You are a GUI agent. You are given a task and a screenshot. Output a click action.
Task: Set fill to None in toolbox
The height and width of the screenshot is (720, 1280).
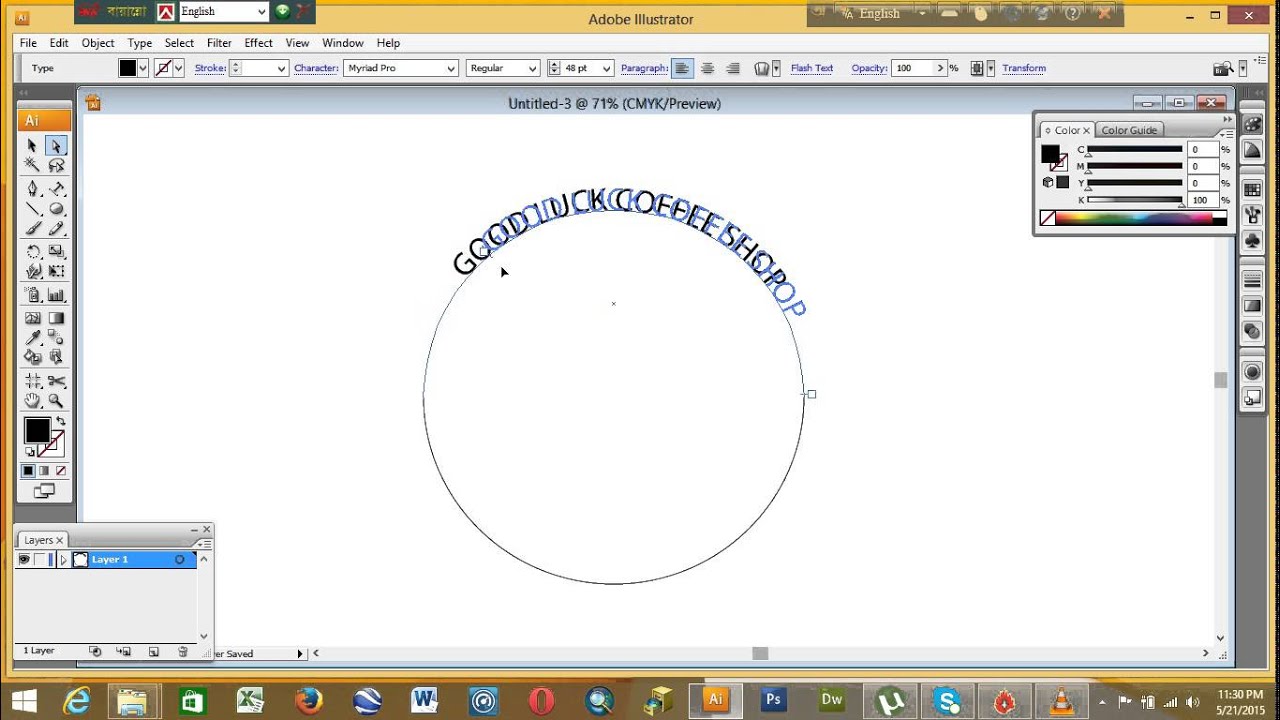[61, 471]
